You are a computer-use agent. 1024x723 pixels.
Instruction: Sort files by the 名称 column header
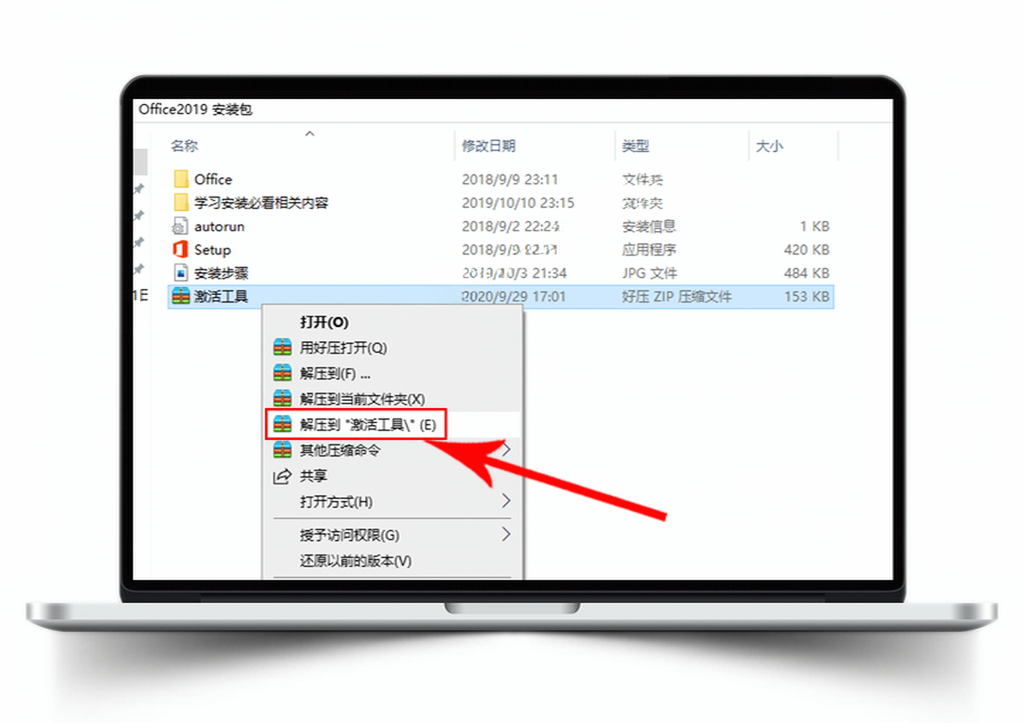tap(184, 146)
